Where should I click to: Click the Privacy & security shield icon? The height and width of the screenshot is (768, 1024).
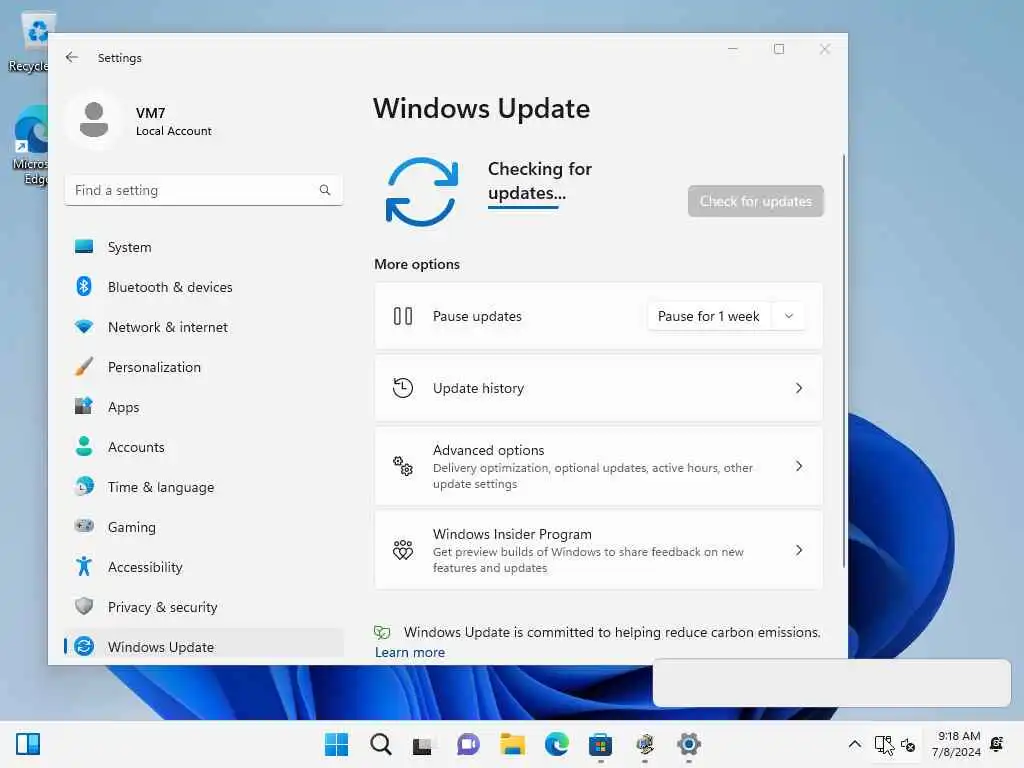(84, 606)
